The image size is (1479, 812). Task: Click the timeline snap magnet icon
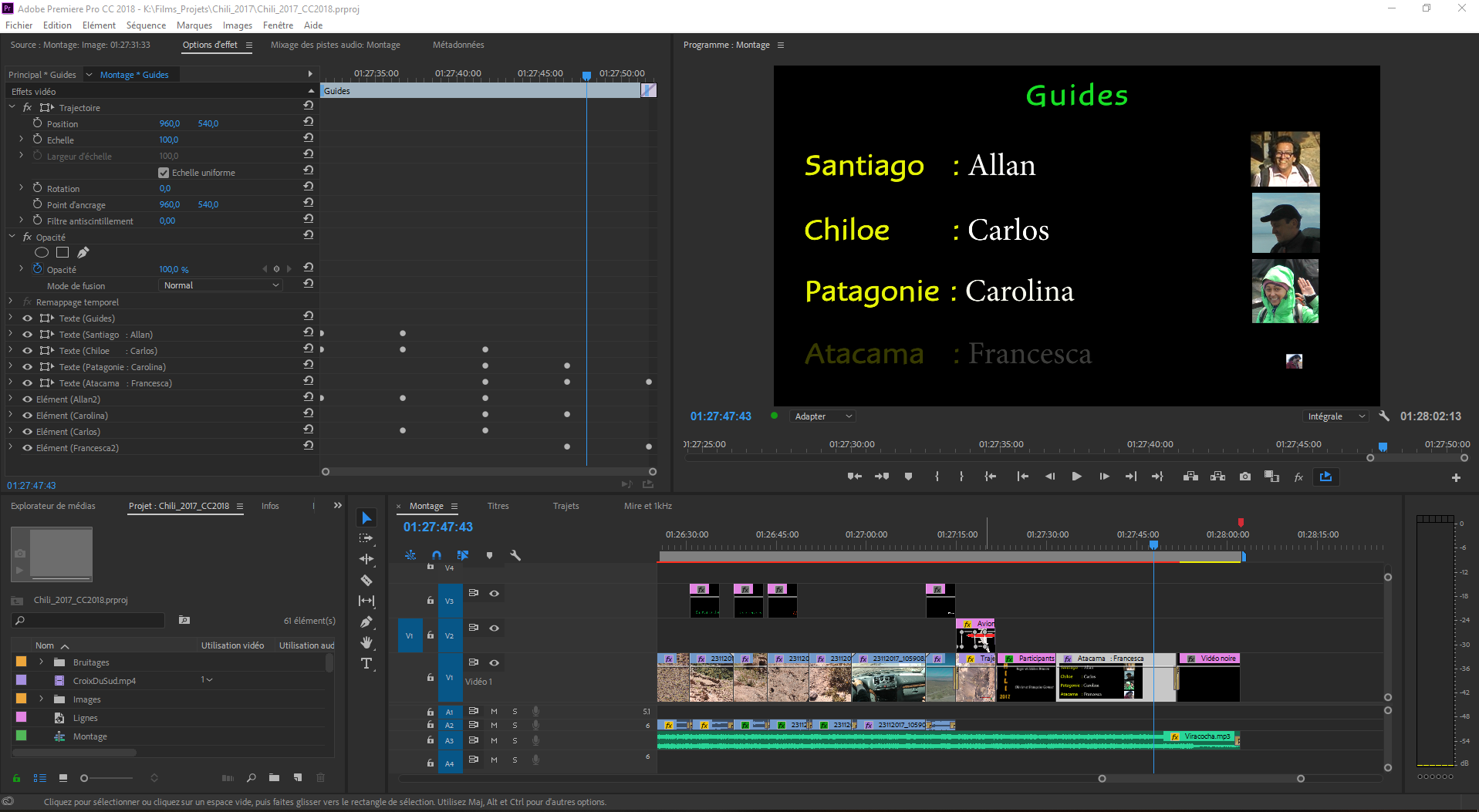tap(437, 555)
